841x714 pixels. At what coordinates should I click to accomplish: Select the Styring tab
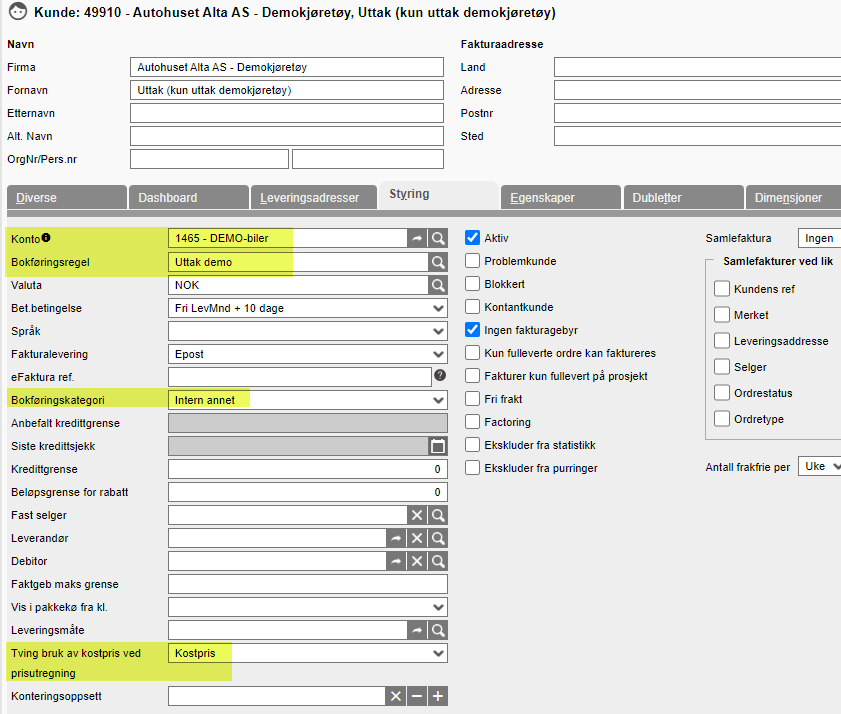click(x=438, y=194)
